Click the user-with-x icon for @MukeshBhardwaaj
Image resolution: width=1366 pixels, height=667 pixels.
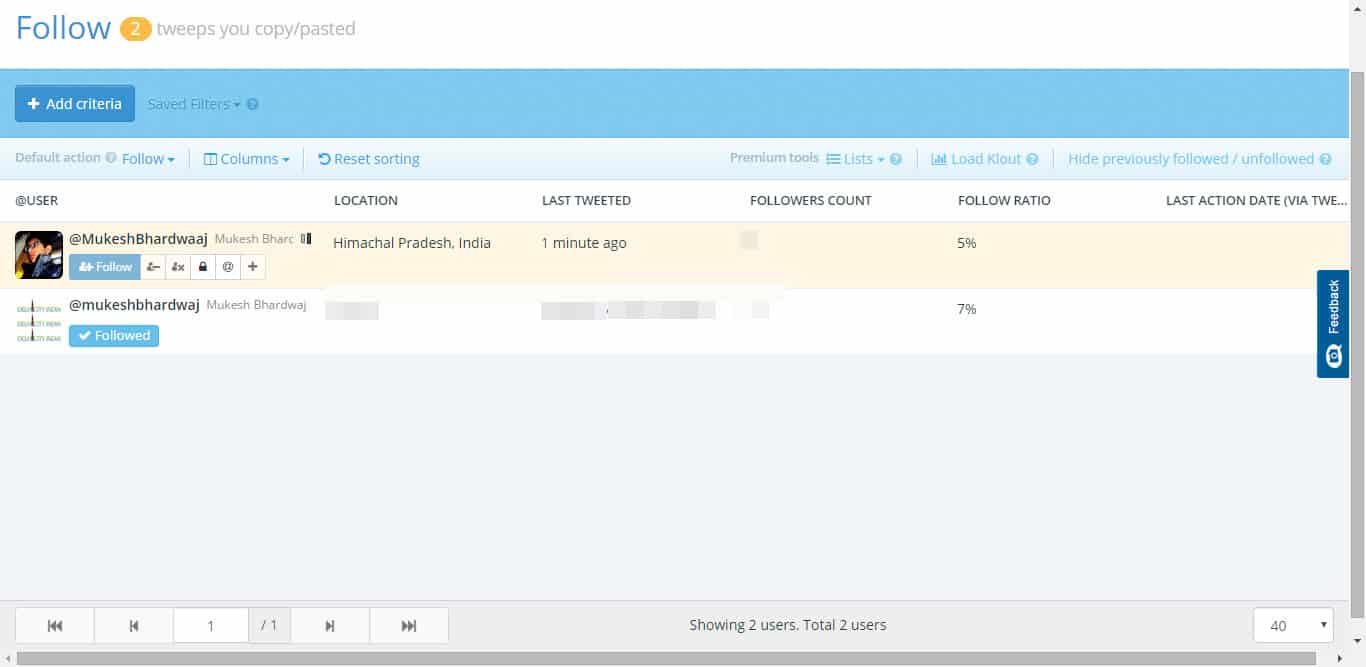click(178, 267)
